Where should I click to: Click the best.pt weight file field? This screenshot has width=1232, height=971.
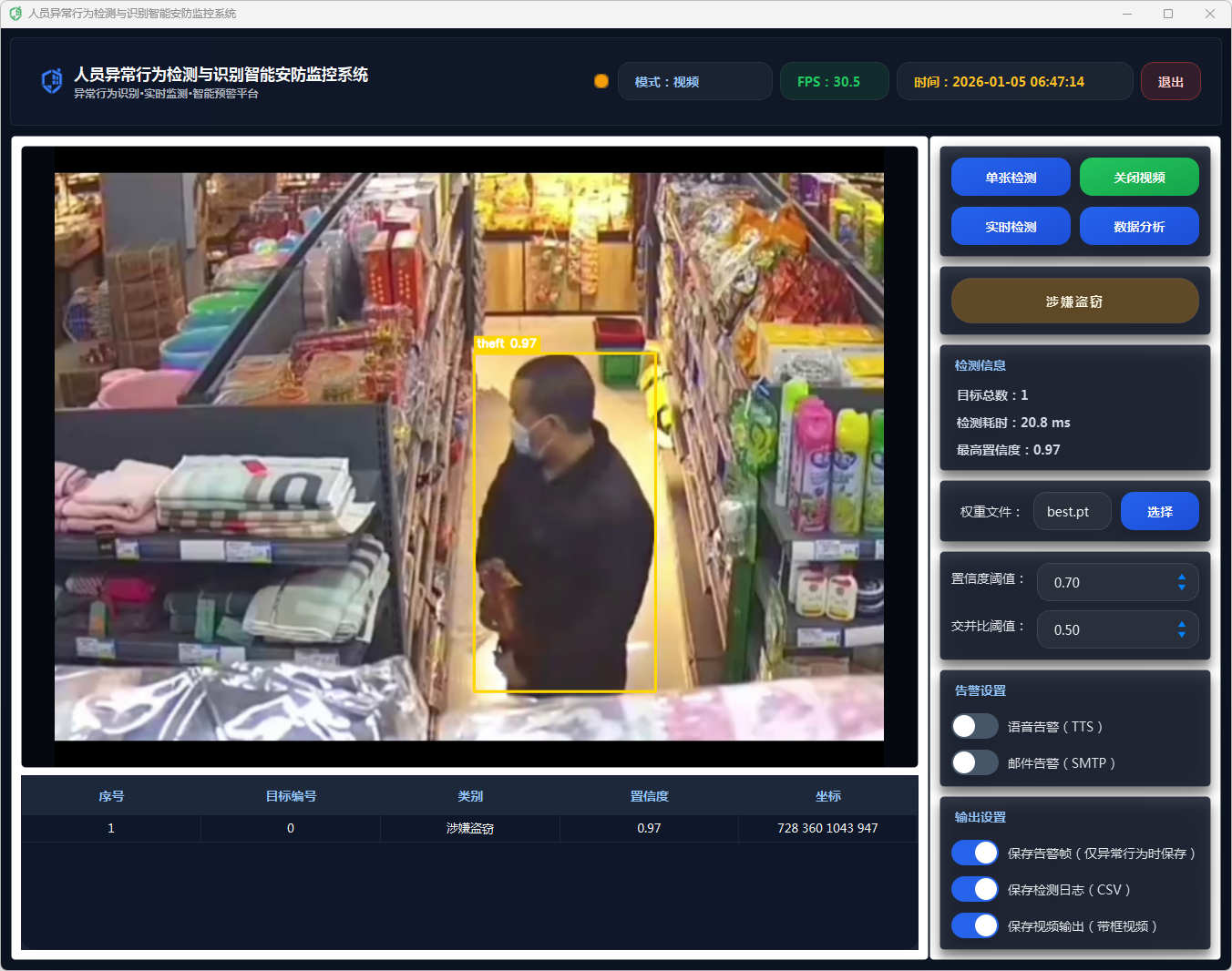point(1072,512)
